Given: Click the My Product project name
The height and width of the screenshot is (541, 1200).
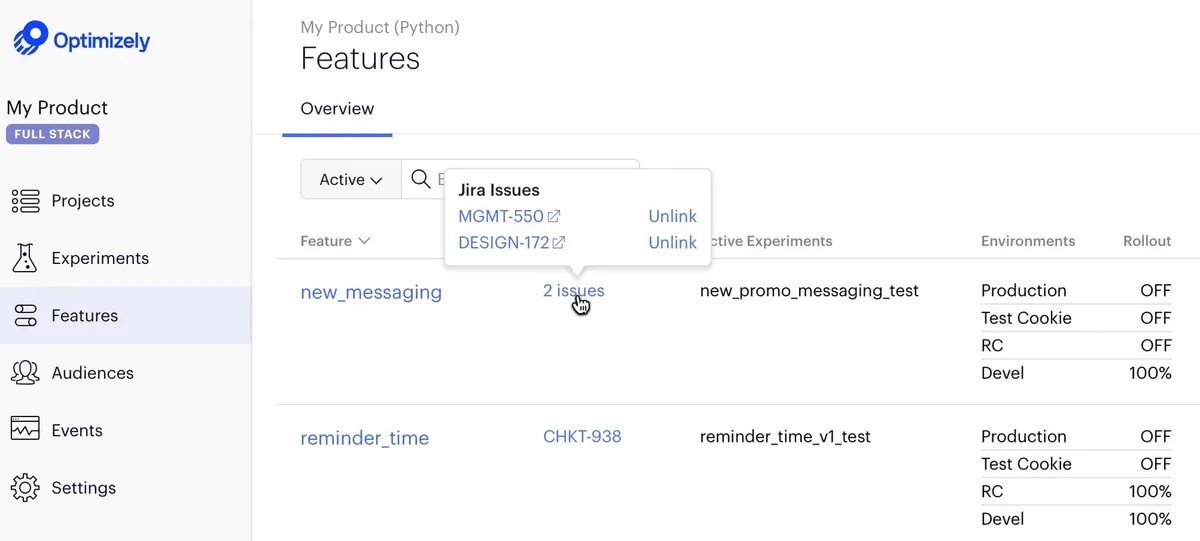Looking at the screenshot, I should tap(57, 108).
